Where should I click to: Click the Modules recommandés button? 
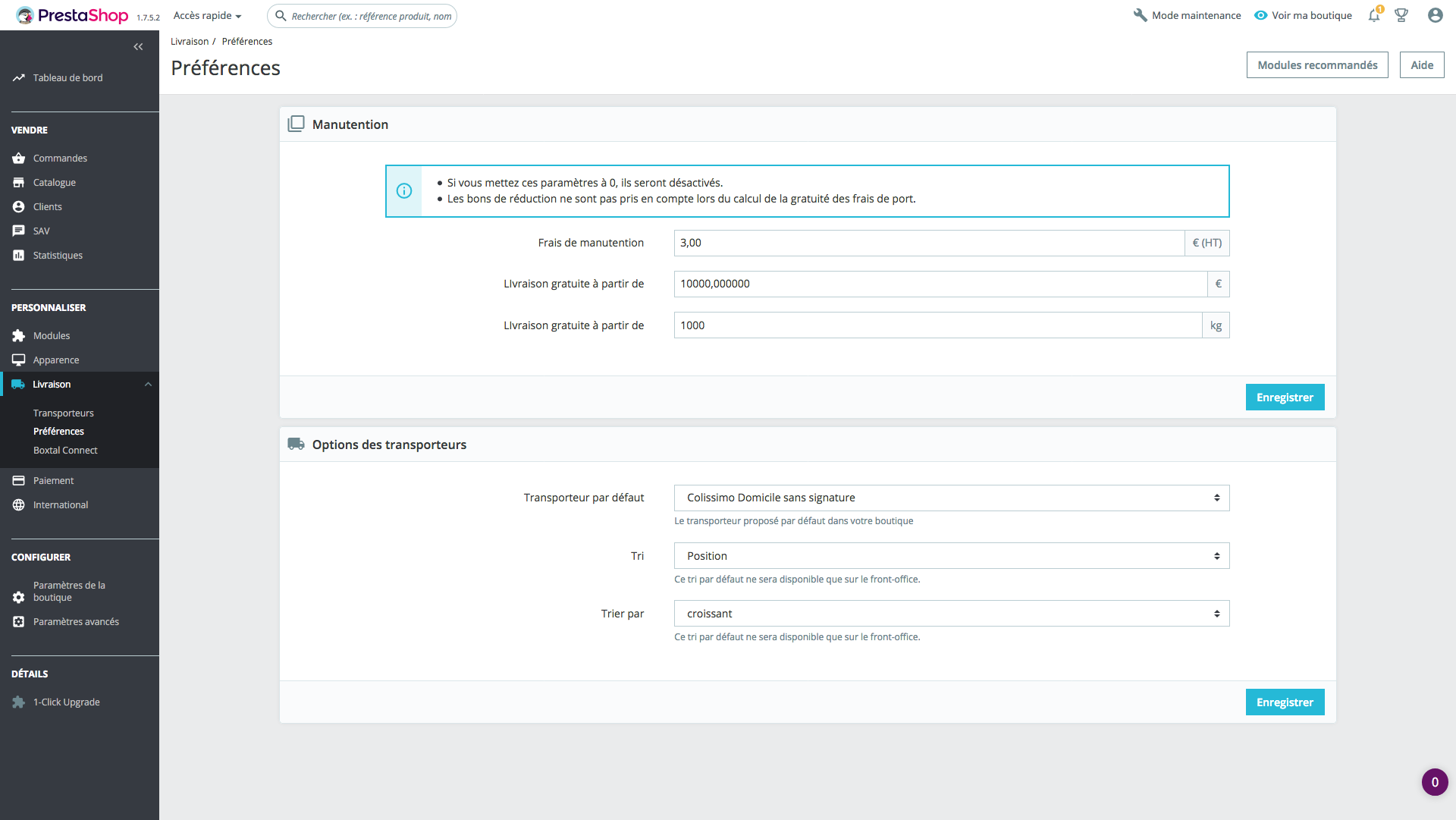click(1317, 65)
